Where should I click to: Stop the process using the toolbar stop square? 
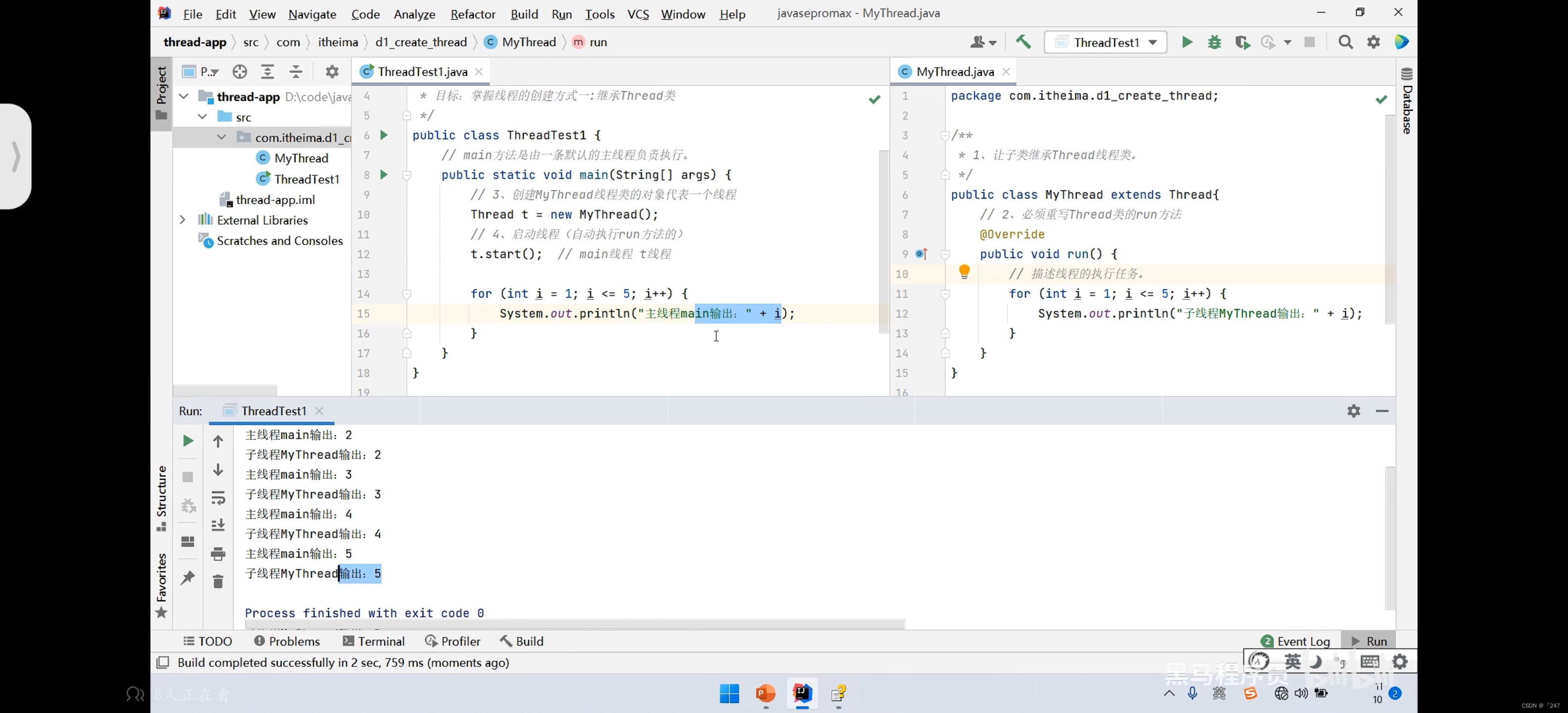click(x=1309, y=42)
